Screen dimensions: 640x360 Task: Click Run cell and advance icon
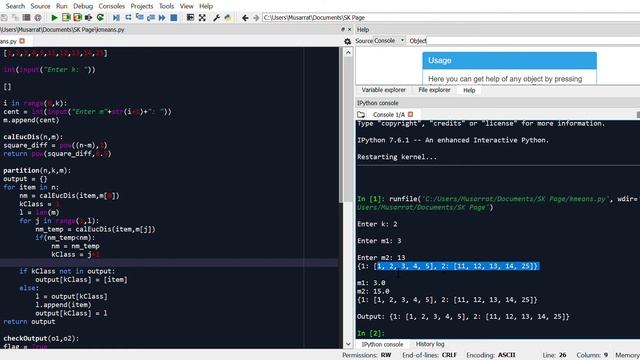[77, 18]
